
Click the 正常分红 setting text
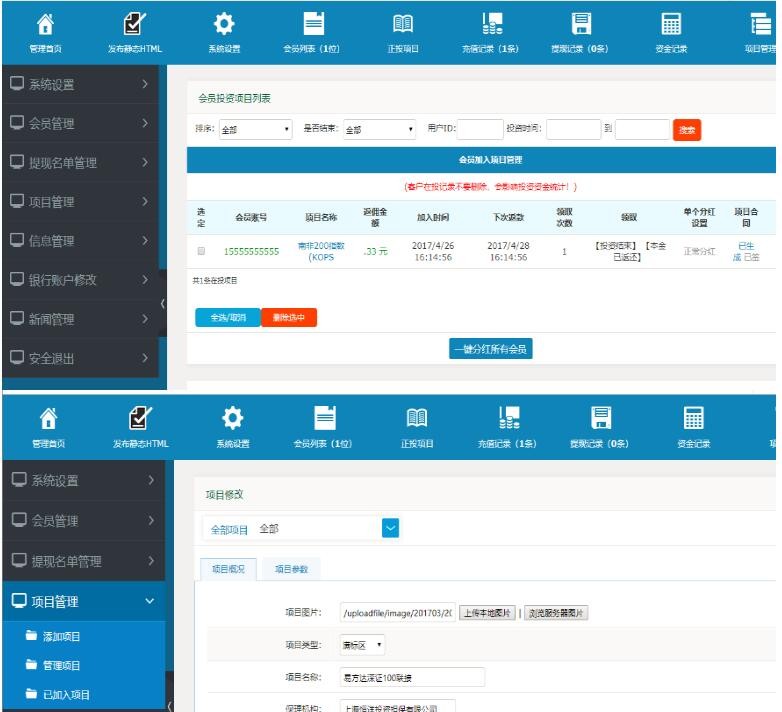(x=699, y=251)
